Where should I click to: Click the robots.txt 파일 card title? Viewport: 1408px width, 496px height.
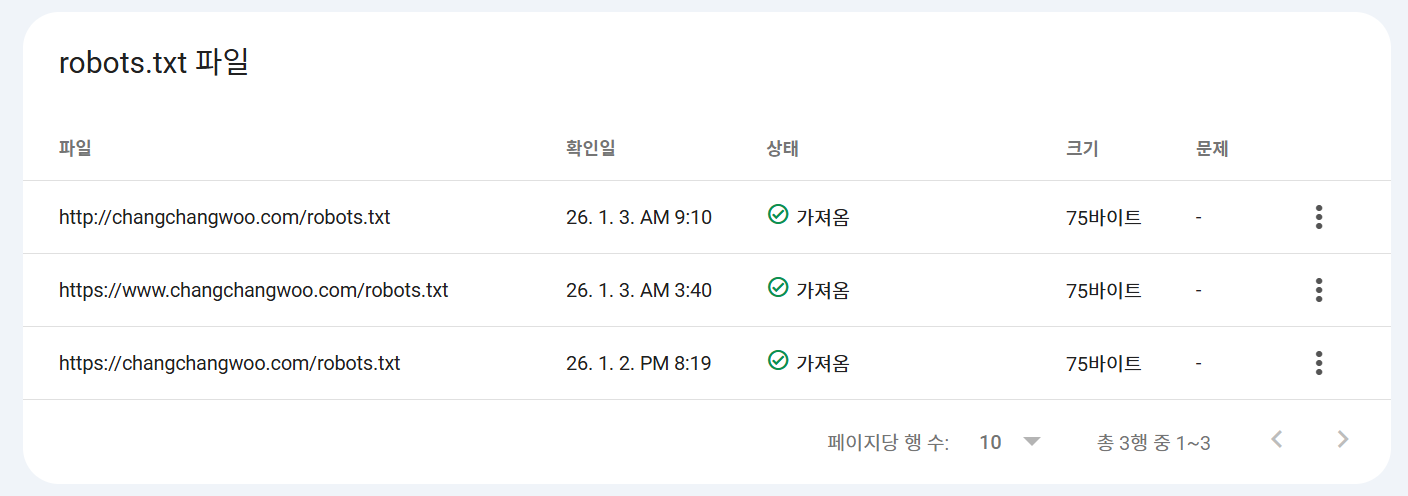[154, 63]
